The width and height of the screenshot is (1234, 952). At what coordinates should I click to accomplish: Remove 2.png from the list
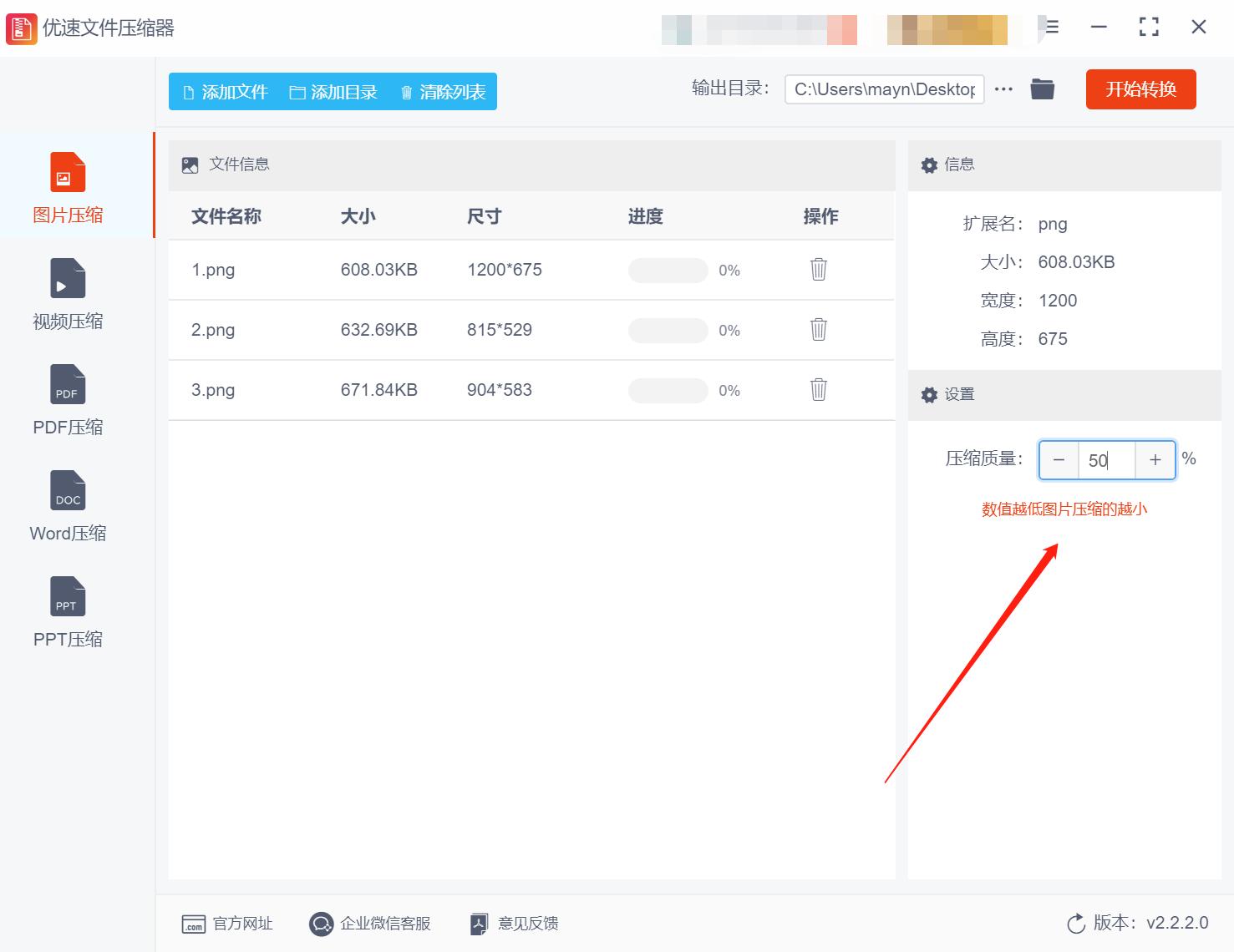click(818, 330)
